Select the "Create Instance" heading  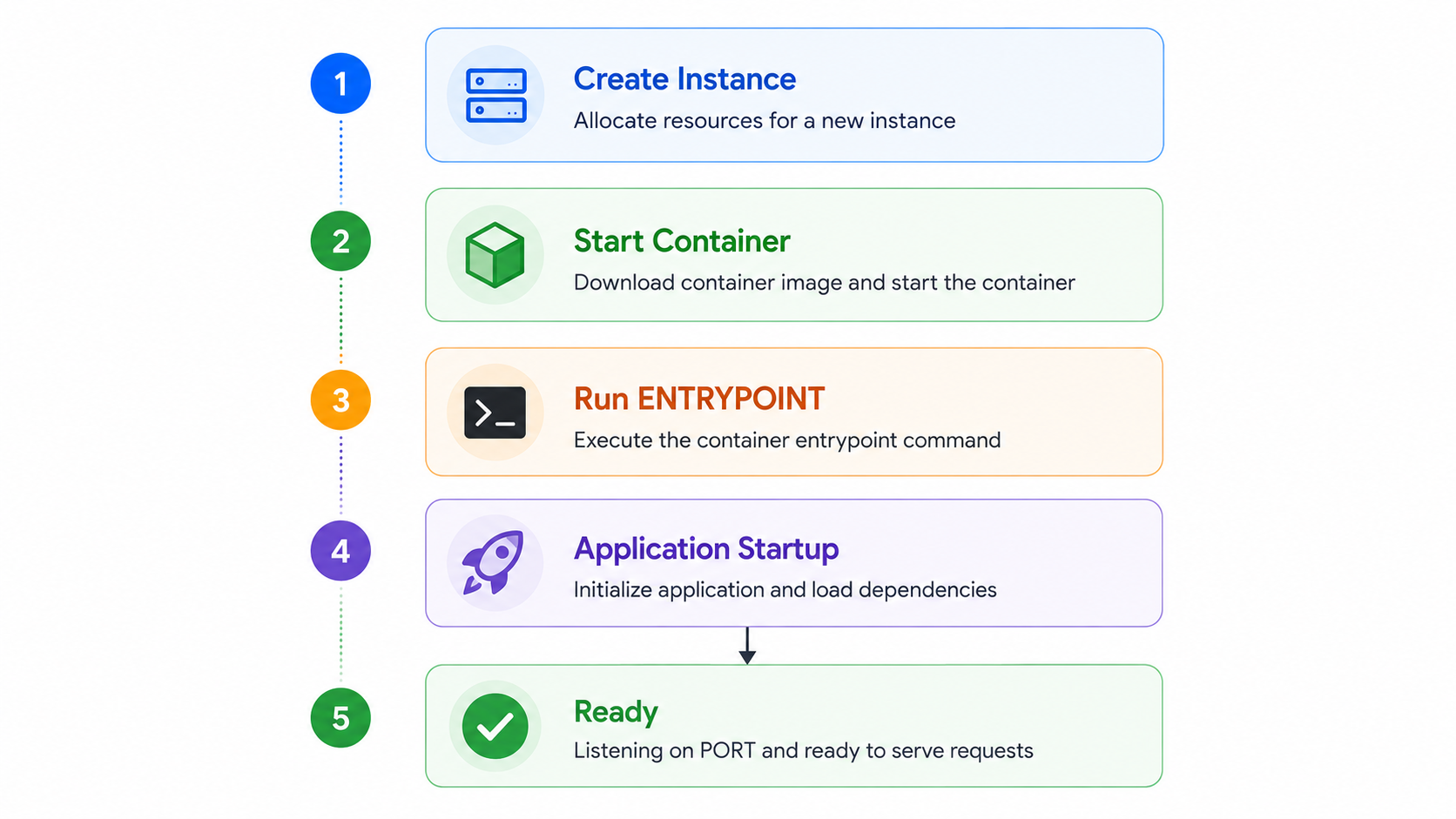pos(684,79)
